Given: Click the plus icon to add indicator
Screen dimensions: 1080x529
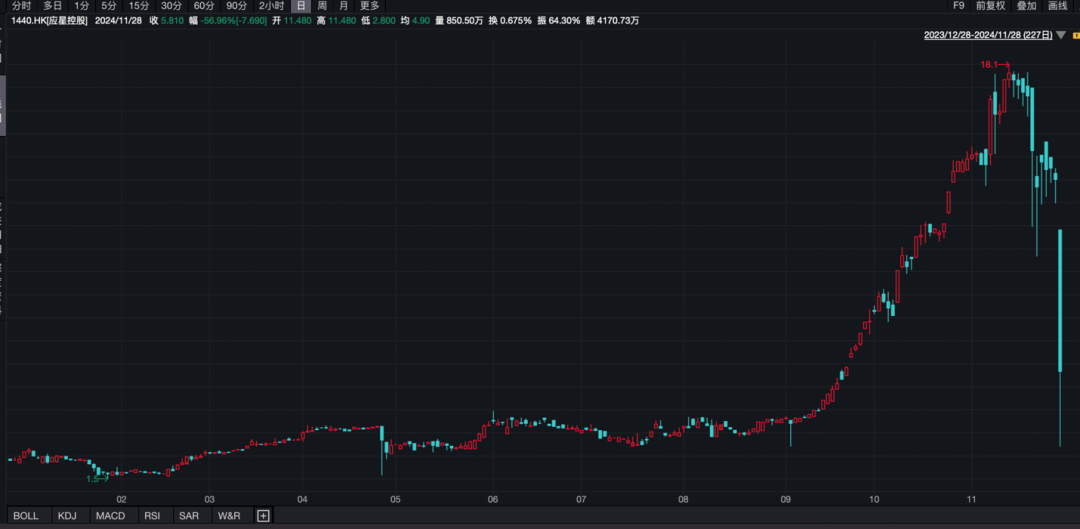Looking at the screenshot, I should click(x=263, y=516).
